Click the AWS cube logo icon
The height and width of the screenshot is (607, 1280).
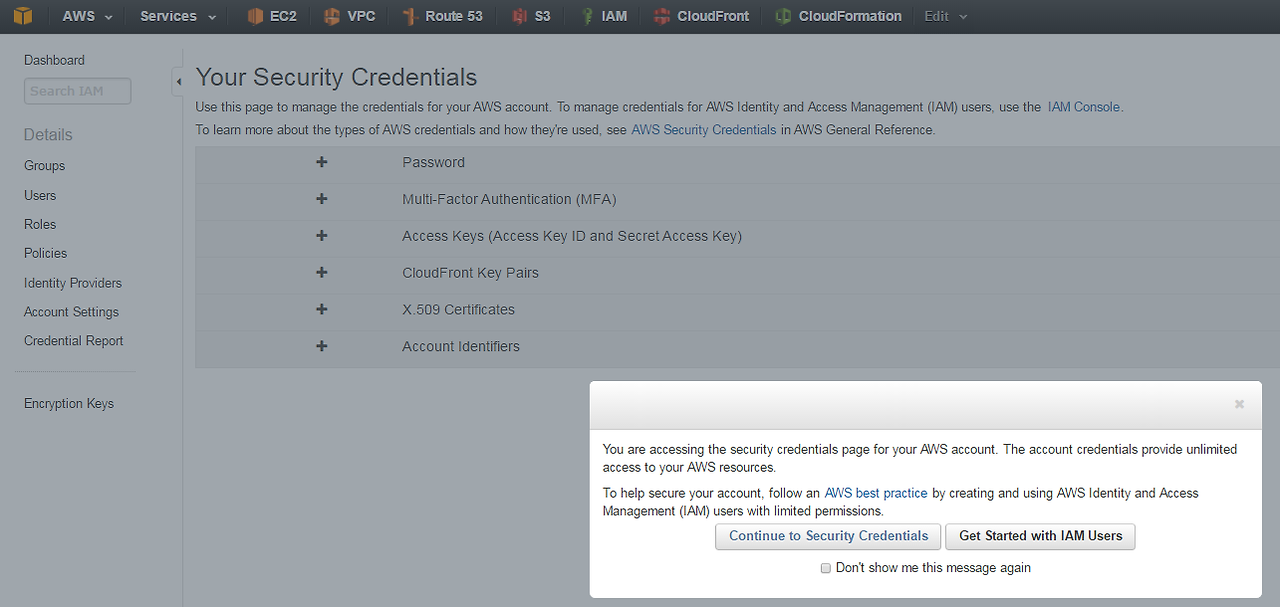coord(22,16)
